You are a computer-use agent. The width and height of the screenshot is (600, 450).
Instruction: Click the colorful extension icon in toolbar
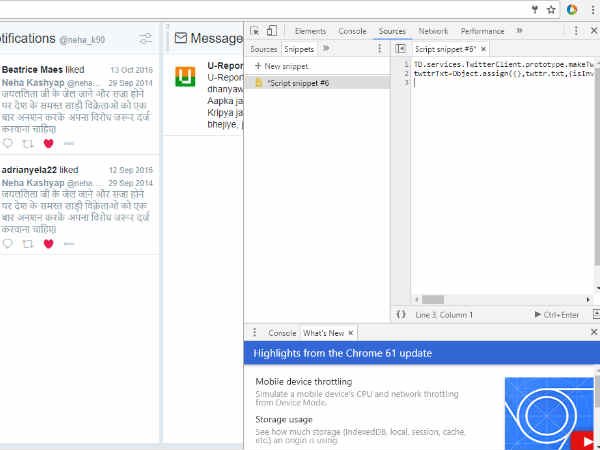pos(572,10)
